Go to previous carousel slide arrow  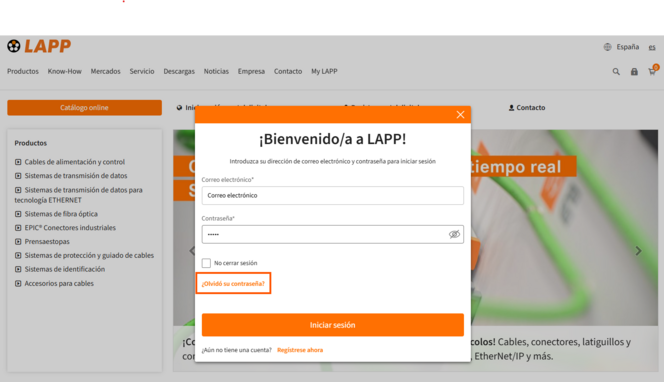point(192,251)
